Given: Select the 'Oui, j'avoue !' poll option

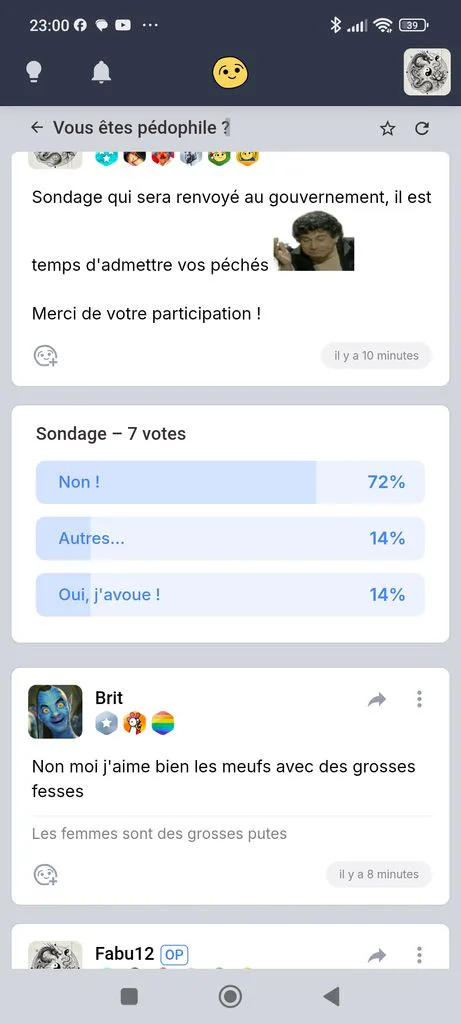Looking at the screenshot, I should point(230,594).
